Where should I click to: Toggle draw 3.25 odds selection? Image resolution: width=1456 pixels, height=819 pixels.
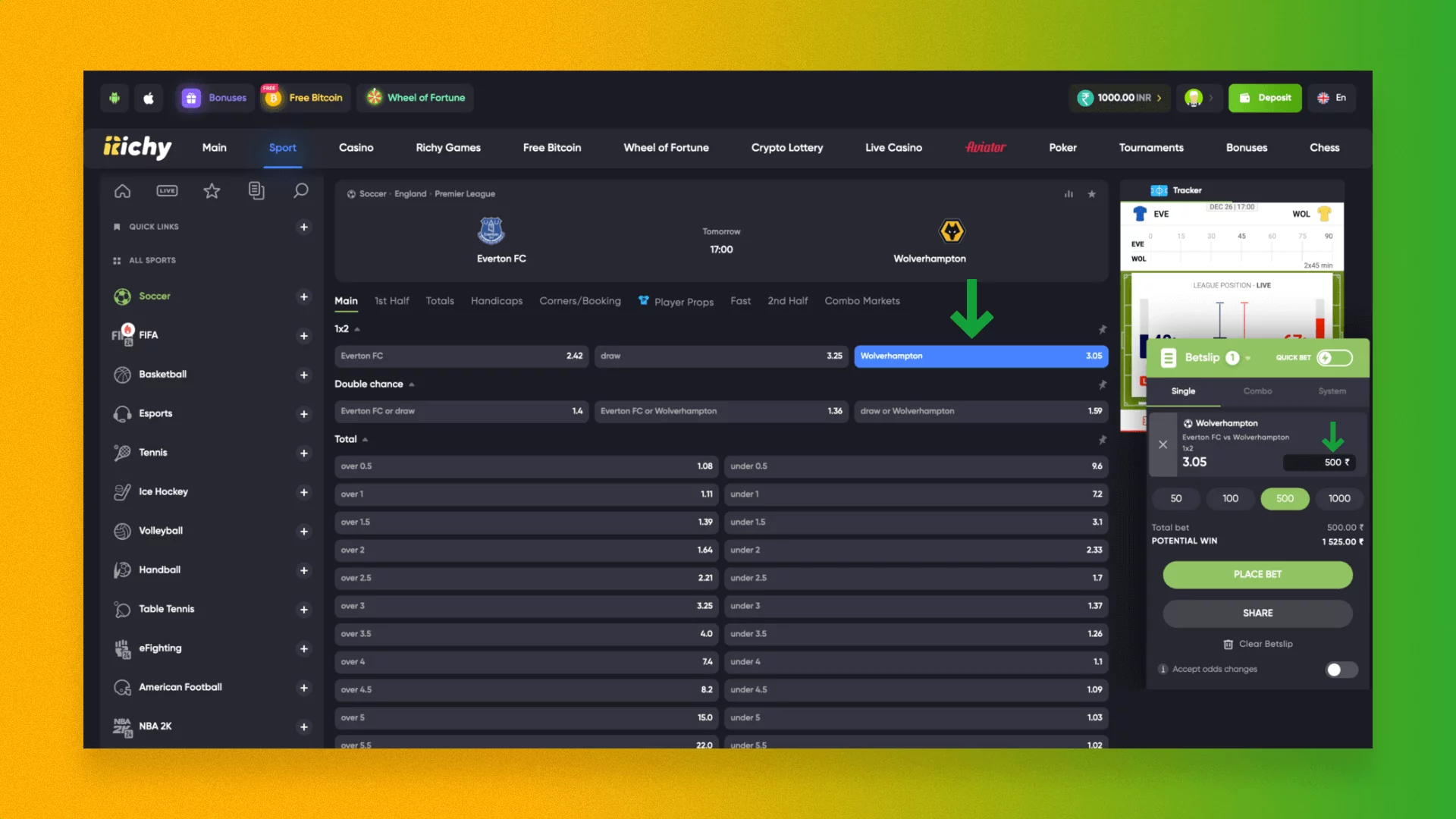(721, 356)
